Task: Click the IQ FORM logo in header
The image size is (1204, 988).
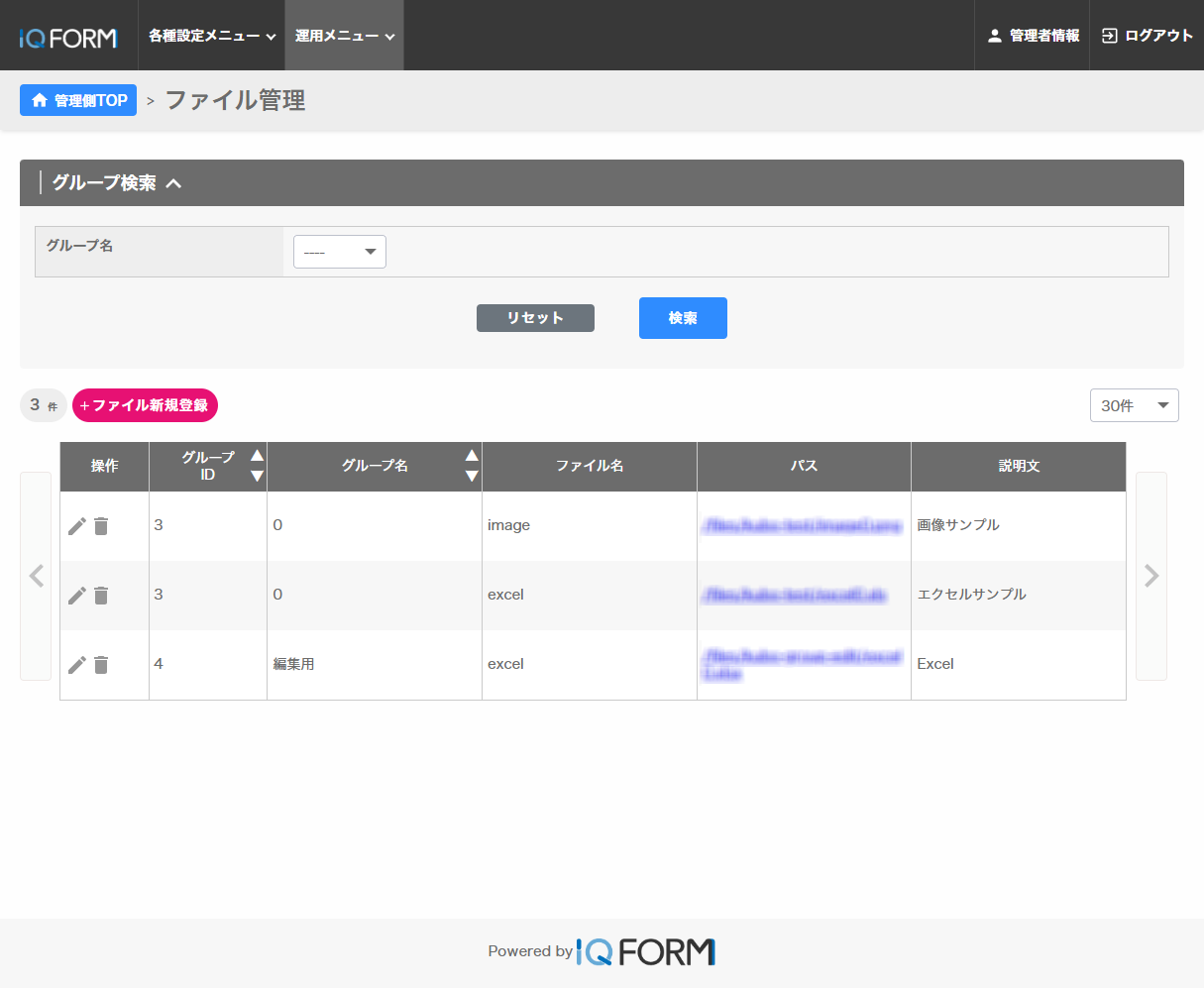Action: 68,38
